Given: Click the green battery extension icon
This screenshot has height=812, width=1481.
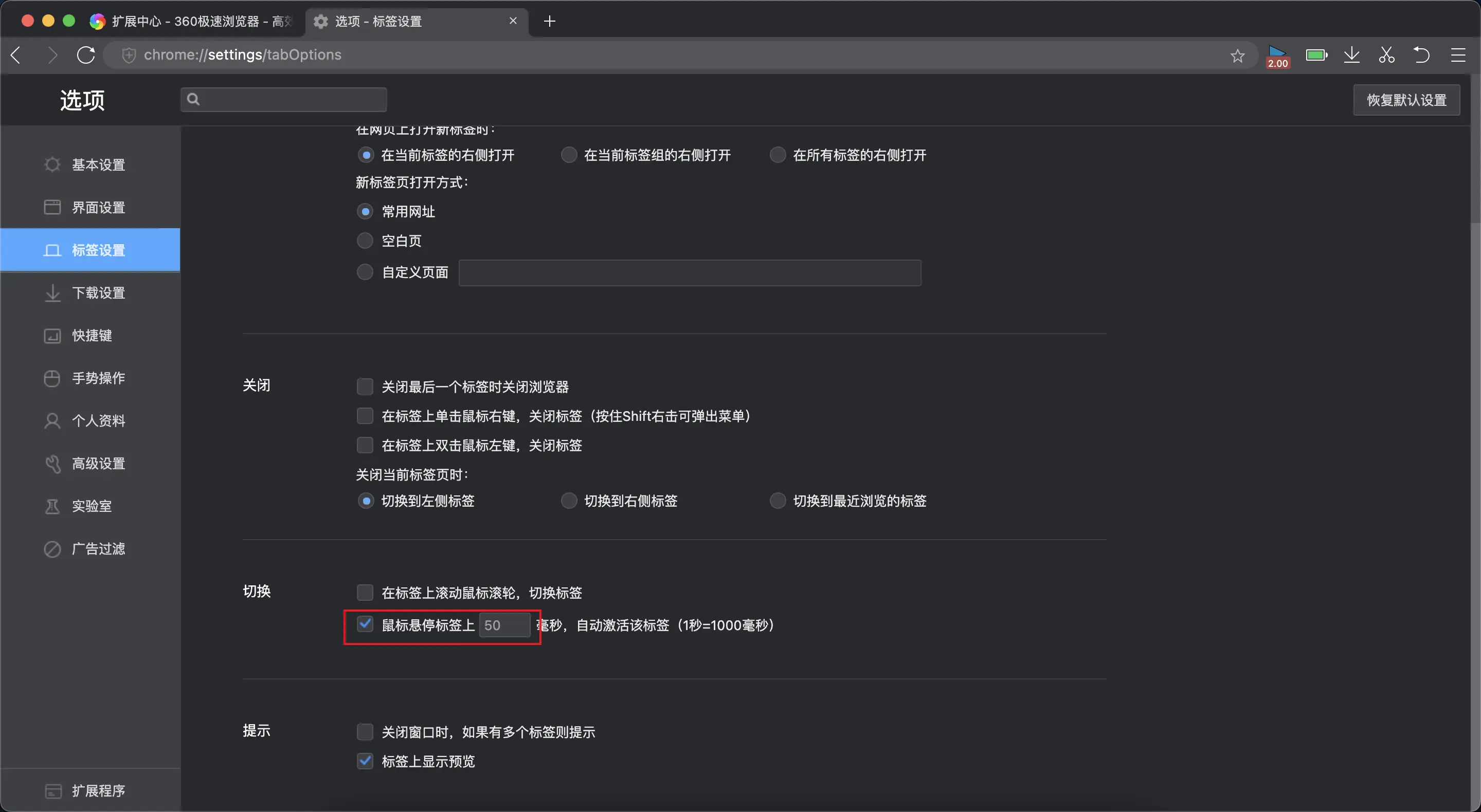Looking at the screenshot, I should 1316,55.
